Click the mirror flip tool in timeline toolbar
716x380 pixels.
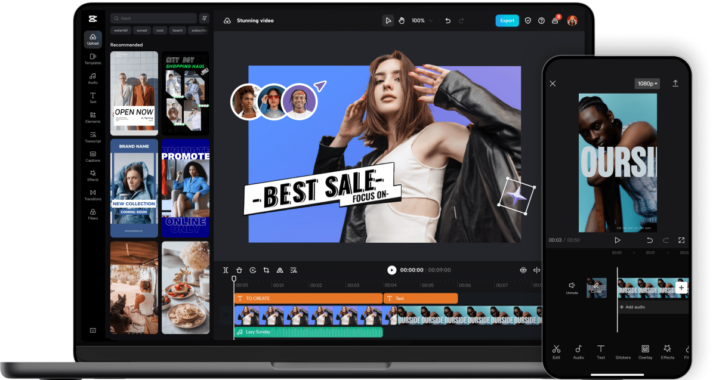pos(280,270)
